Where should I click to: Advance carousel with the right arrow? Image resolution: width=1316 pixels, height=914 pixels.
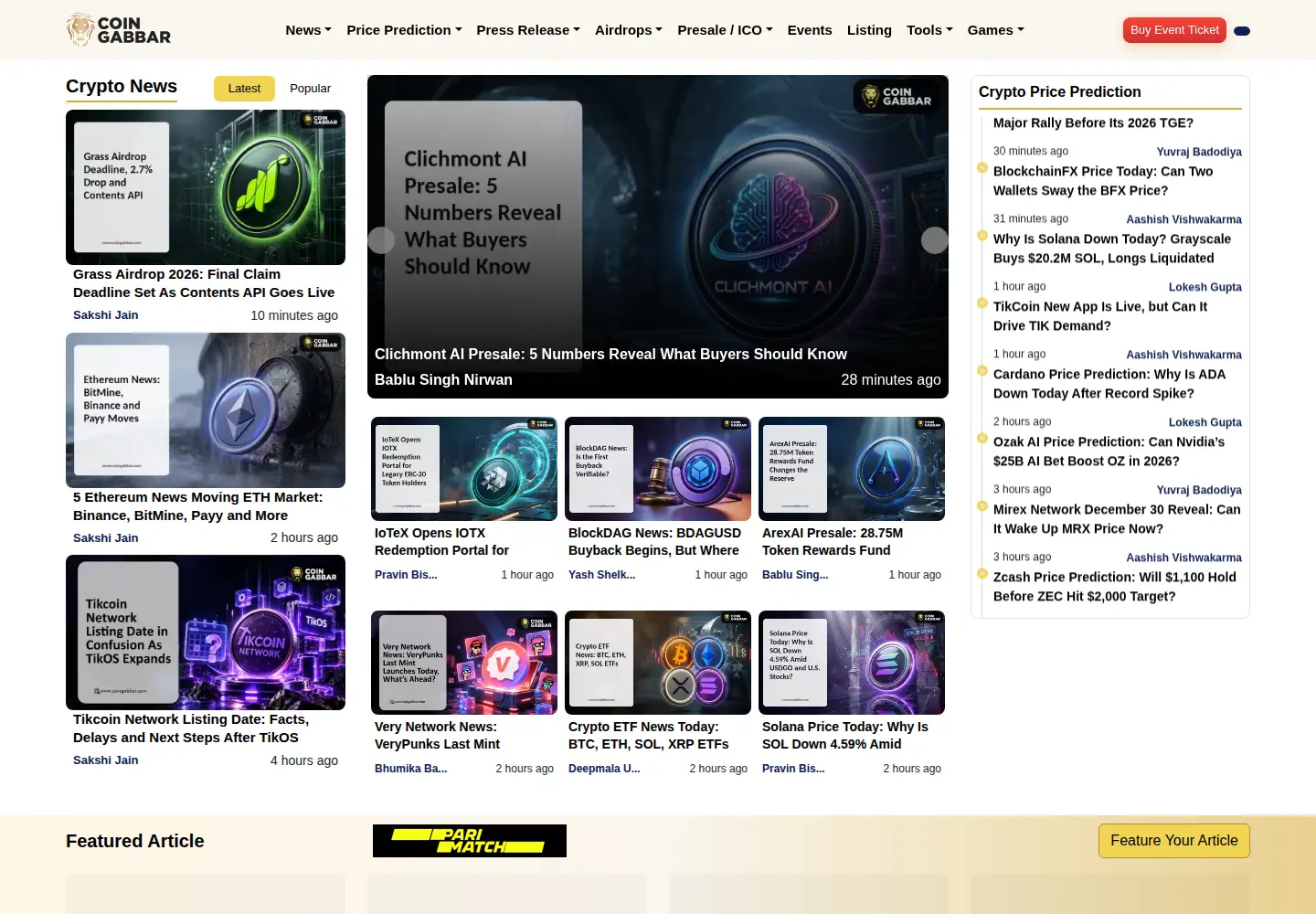(934, 240)
